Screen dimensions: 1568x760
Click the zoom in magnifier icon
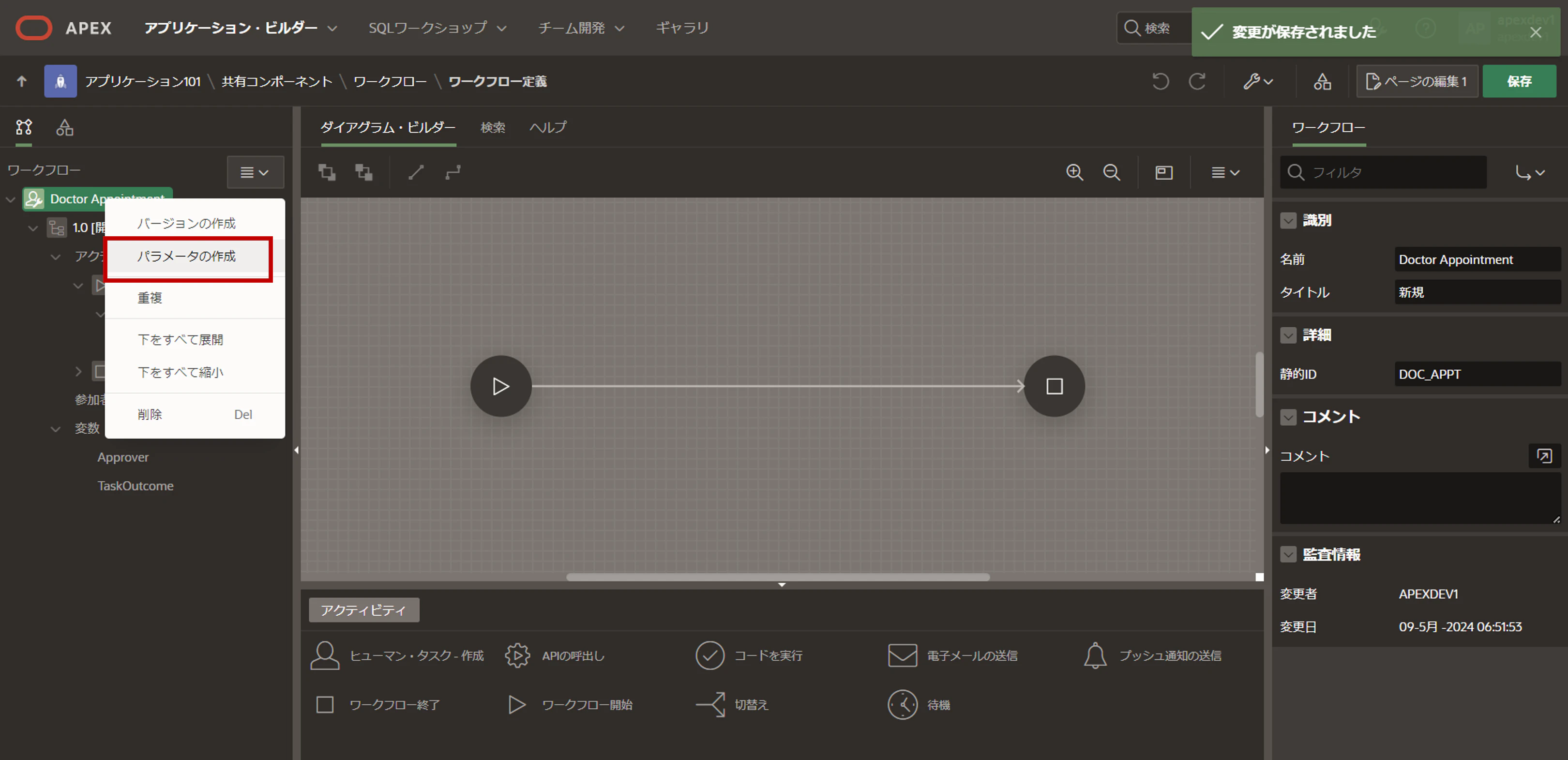tap(1074, 172)
